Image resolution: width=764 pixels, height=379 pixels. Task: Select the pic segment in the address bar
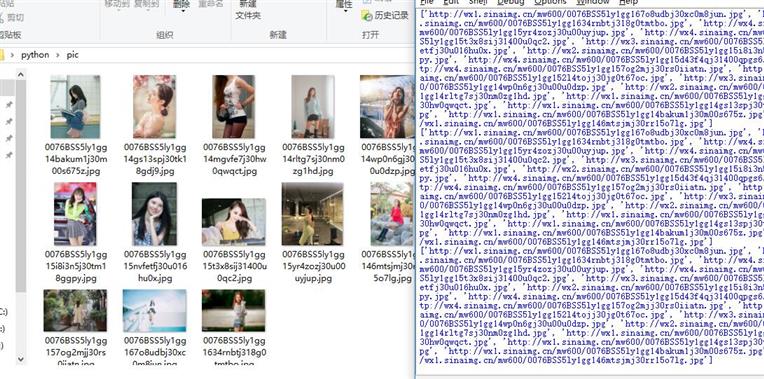[x=73, y=55]
